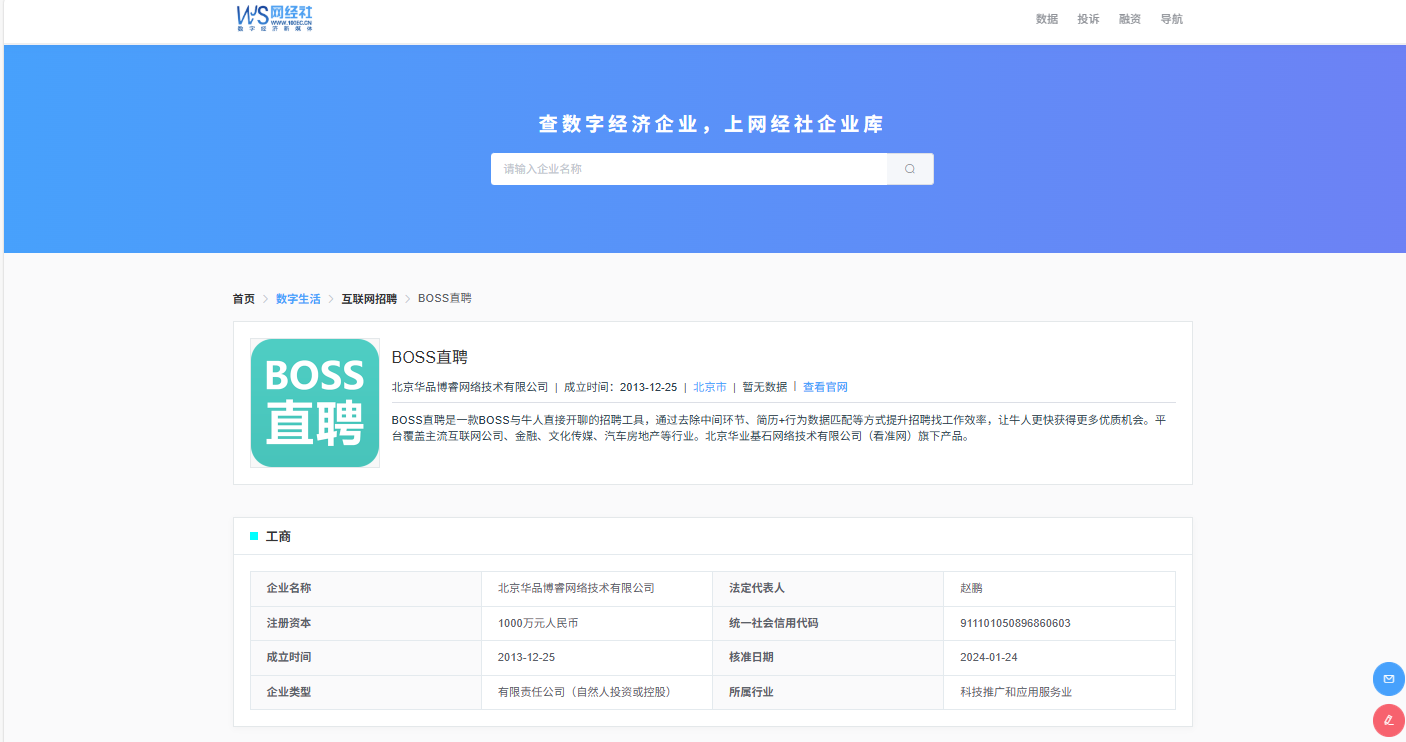The height and width of the screenshot is (742, 1406).
Task: Select the 2013-12-25 value in the table
Action: 526,657
